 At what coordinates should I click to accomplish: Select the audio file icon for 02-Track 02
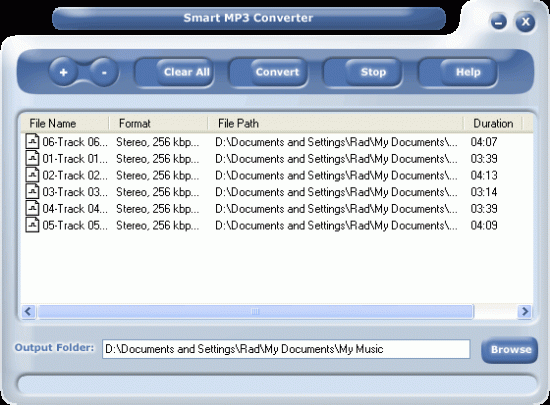click(x=32, y=175)
